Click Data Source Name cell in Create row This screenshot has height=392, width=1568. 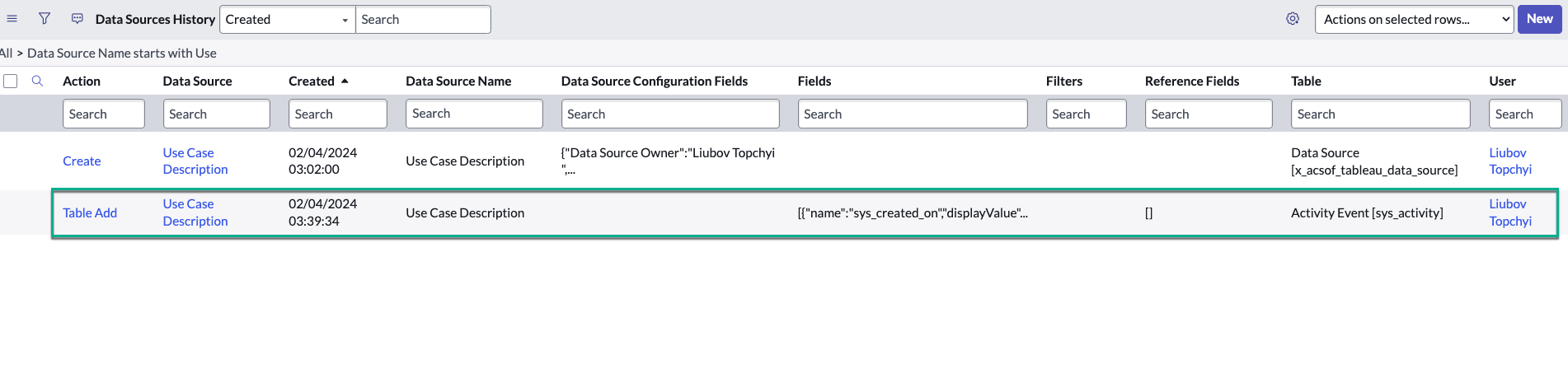(465, 161)
